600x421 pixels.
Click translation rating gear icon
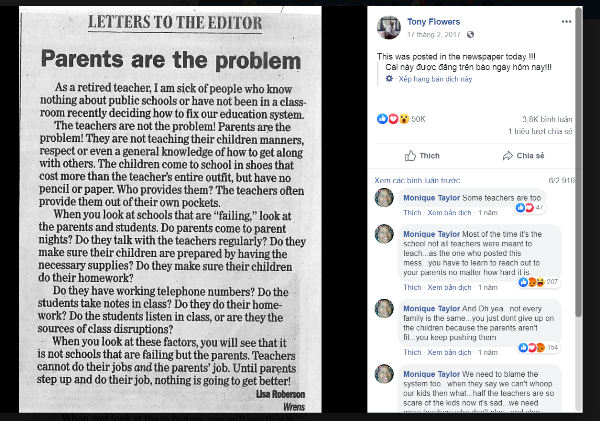coord(390,77)
